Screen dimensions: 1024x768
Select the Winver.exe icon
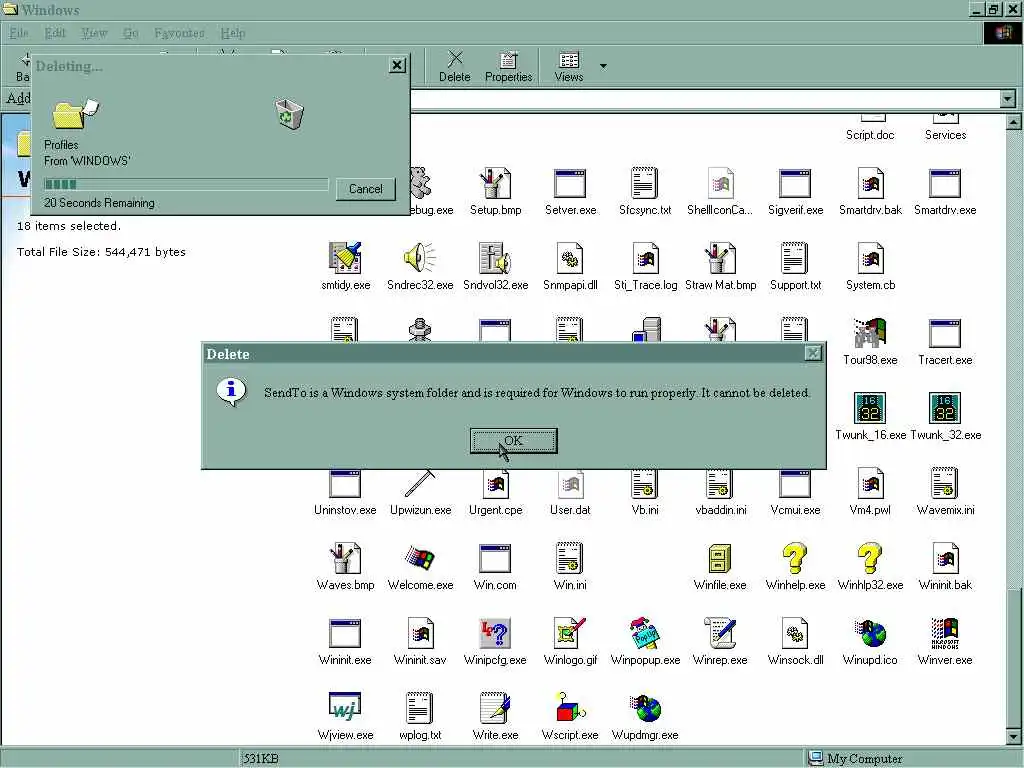[945, 633]
